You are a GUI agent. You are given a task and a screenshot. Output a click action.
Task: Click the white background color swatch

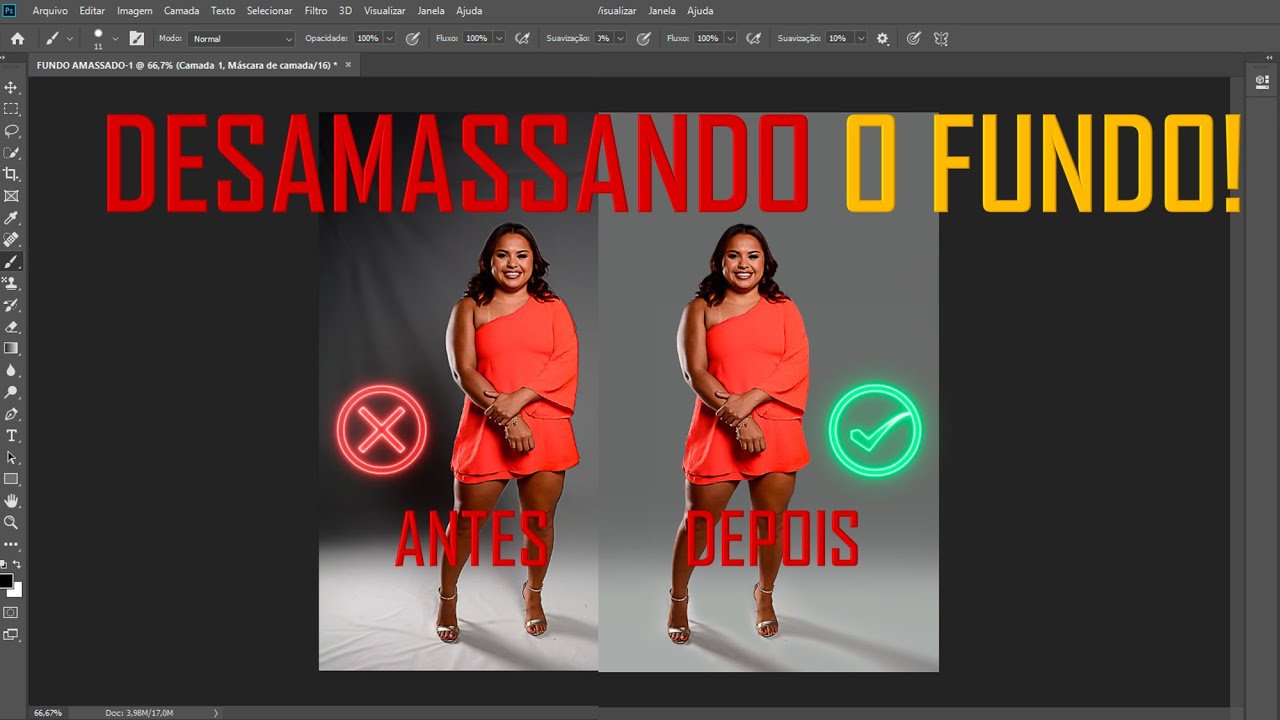tap(16, 589)
